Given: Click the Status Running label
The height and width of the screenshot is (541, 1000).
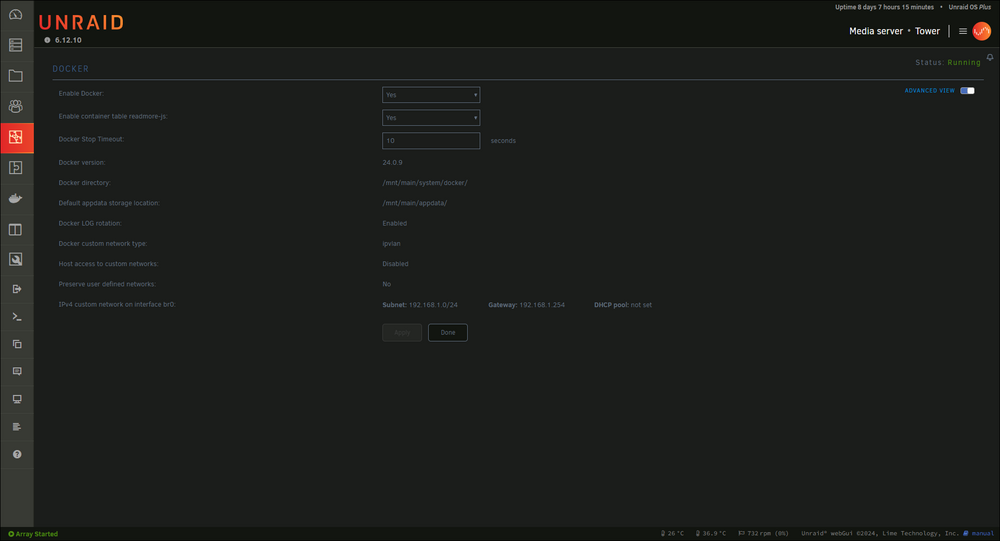Looking at the screenshot, I should click(948, 63).
